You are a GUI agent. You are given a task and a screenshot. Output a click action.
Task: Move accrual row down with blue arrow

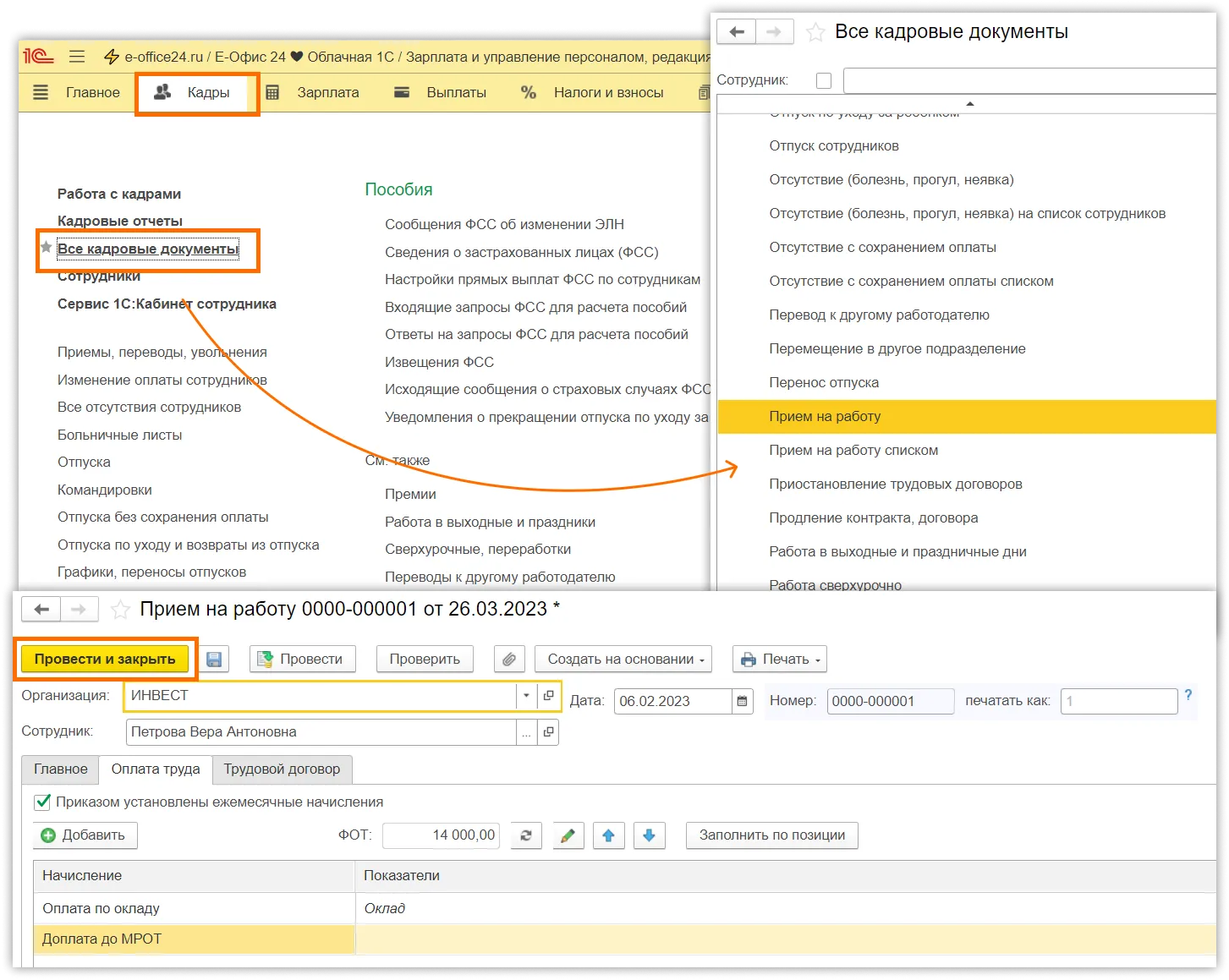tap(649, 835)
